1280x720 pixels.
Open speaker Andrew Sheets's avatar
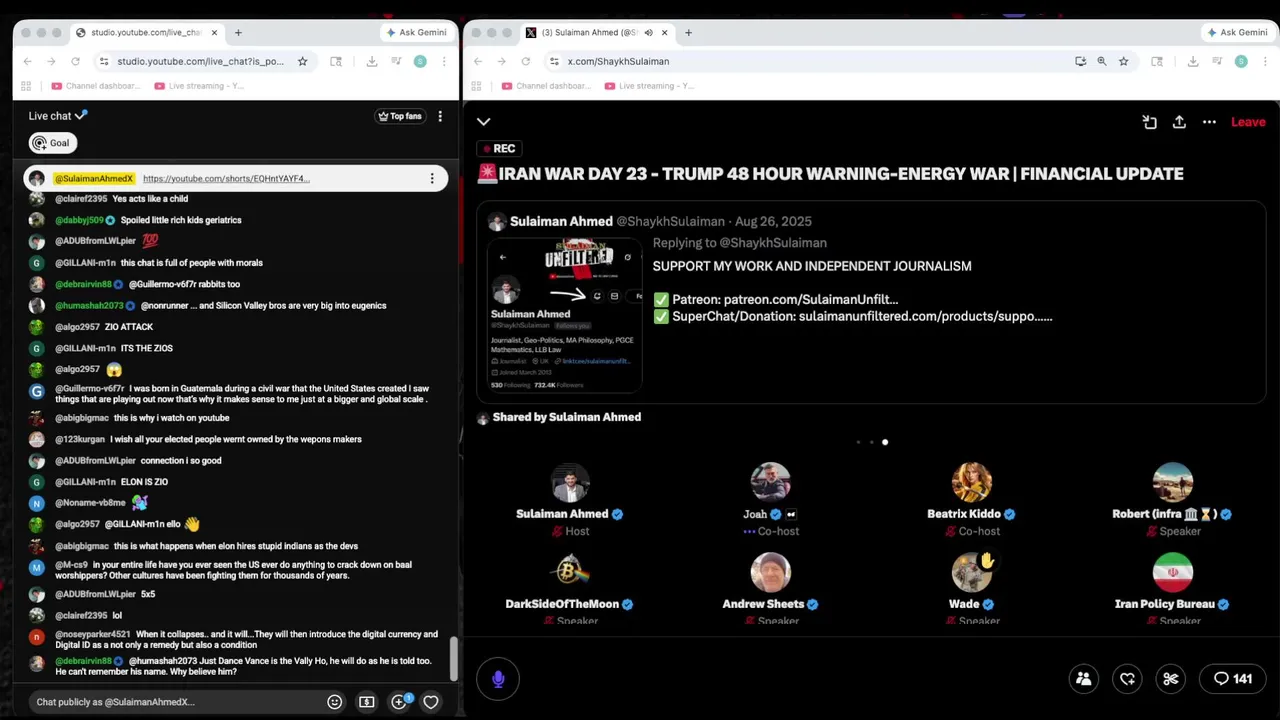pyautogui.click(x=770, y=572)
